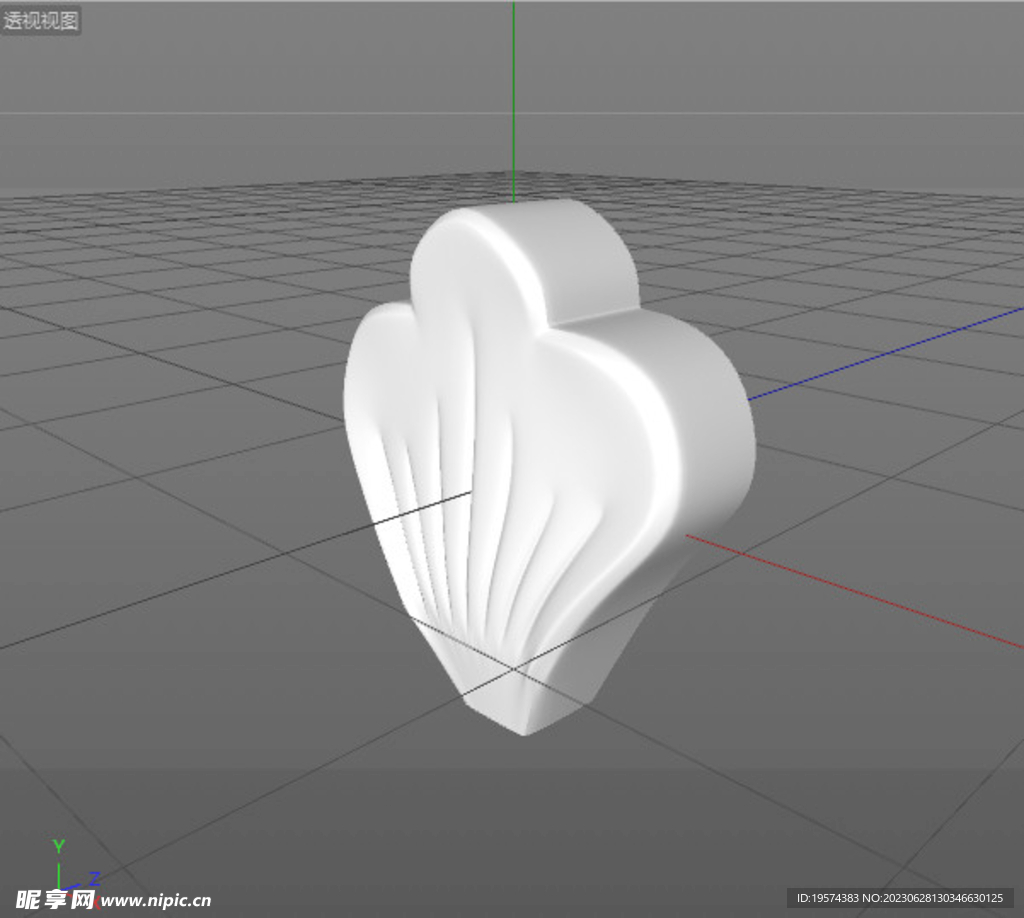Image resolution: width=1024 pixels, height=918 pixels.
Task: Click the 透视视图 viewport label
Action: 40,20
